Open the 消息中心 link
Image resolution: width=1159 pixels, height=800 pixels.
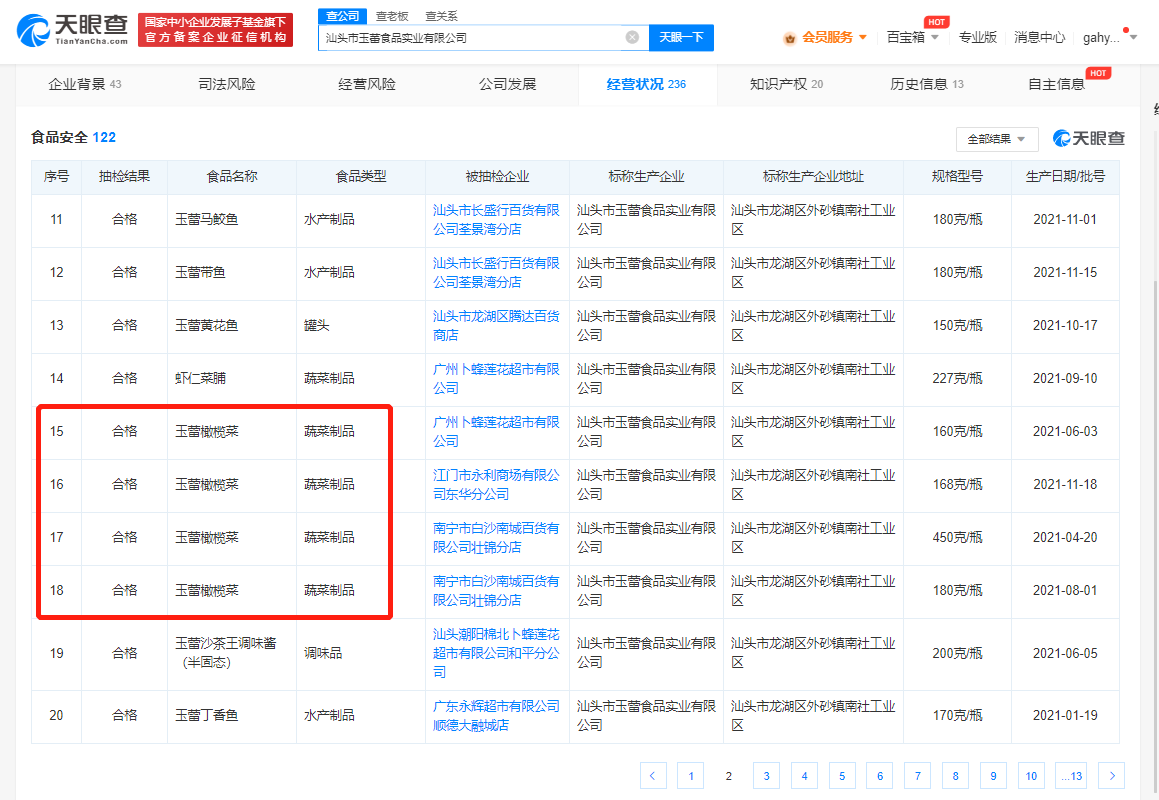pyautogui.click(x=1039, y=37)
